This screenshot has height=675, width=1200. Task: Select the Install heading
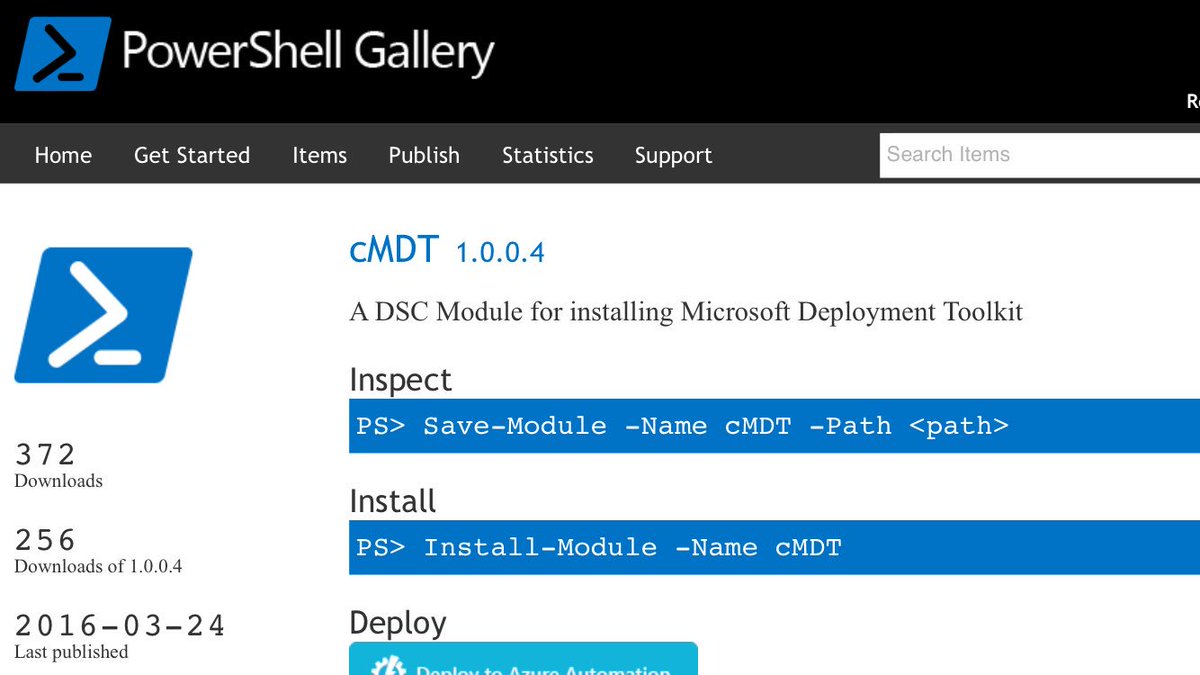(393, 501)
